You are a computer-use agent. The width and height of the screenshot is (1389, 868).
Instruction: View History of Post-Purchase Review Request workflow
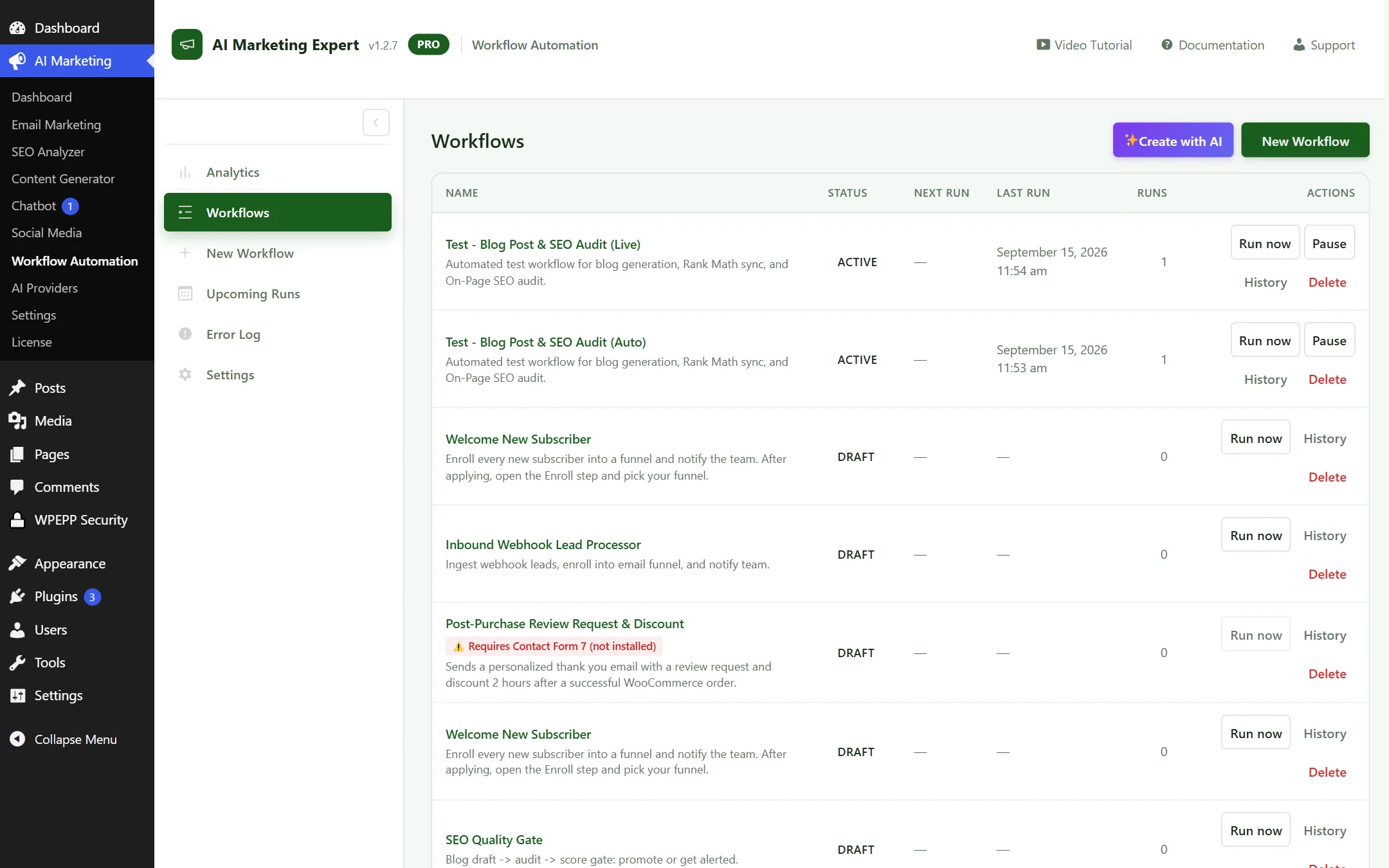pos(1325,635)
